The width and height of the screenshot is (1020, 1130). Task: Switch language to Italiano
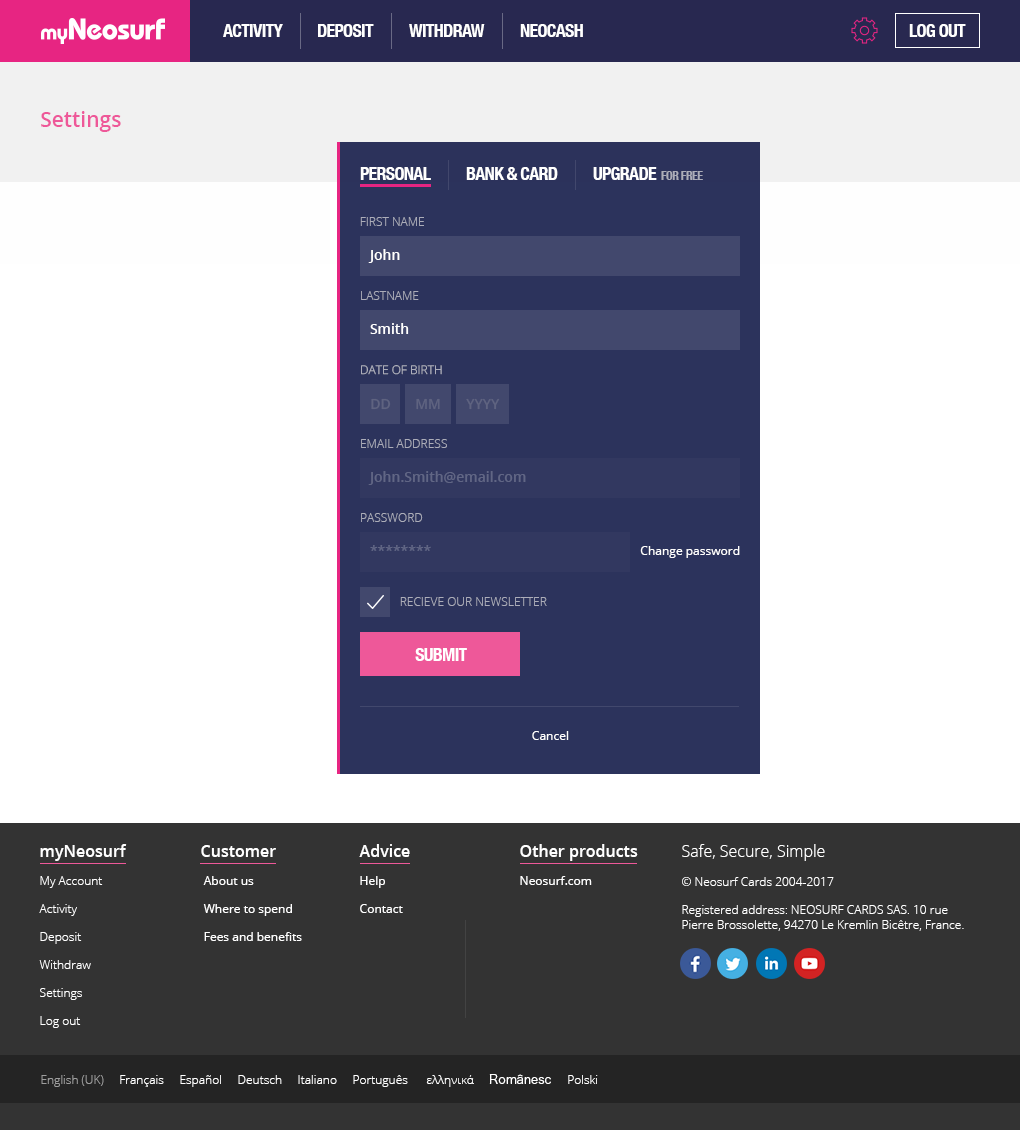coord(317,1080)
